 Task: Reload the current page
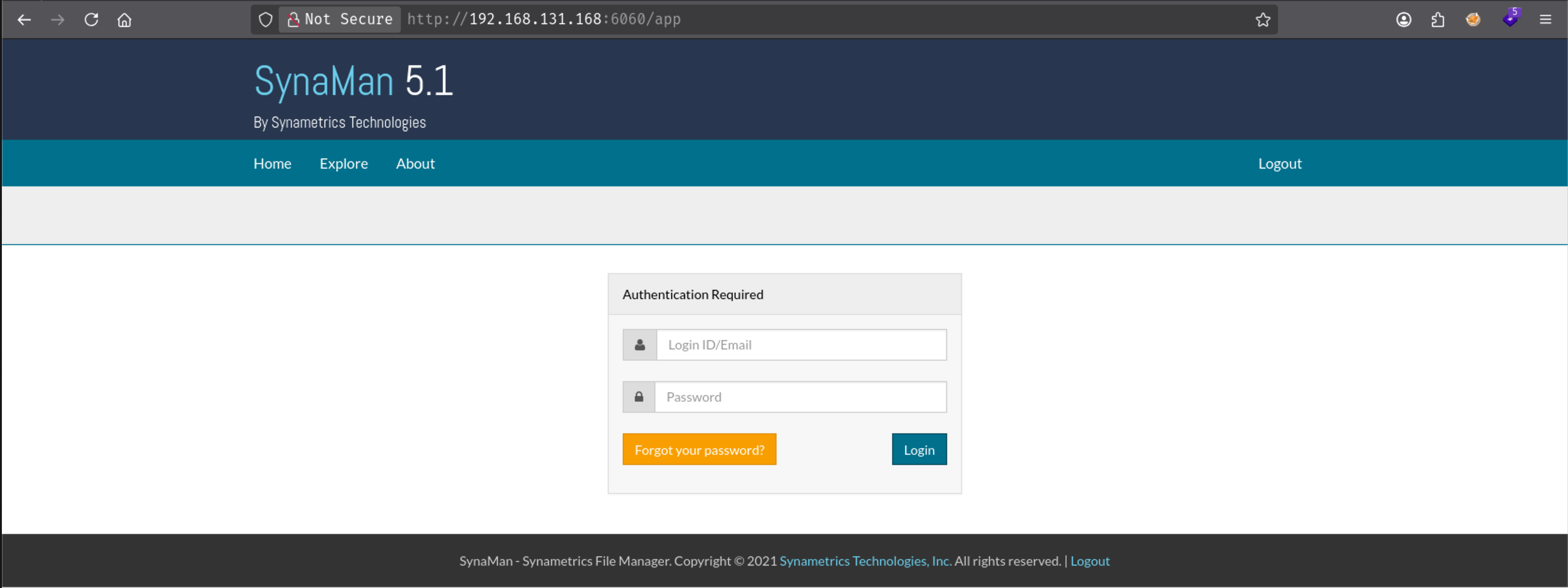[x=91, y=20]
